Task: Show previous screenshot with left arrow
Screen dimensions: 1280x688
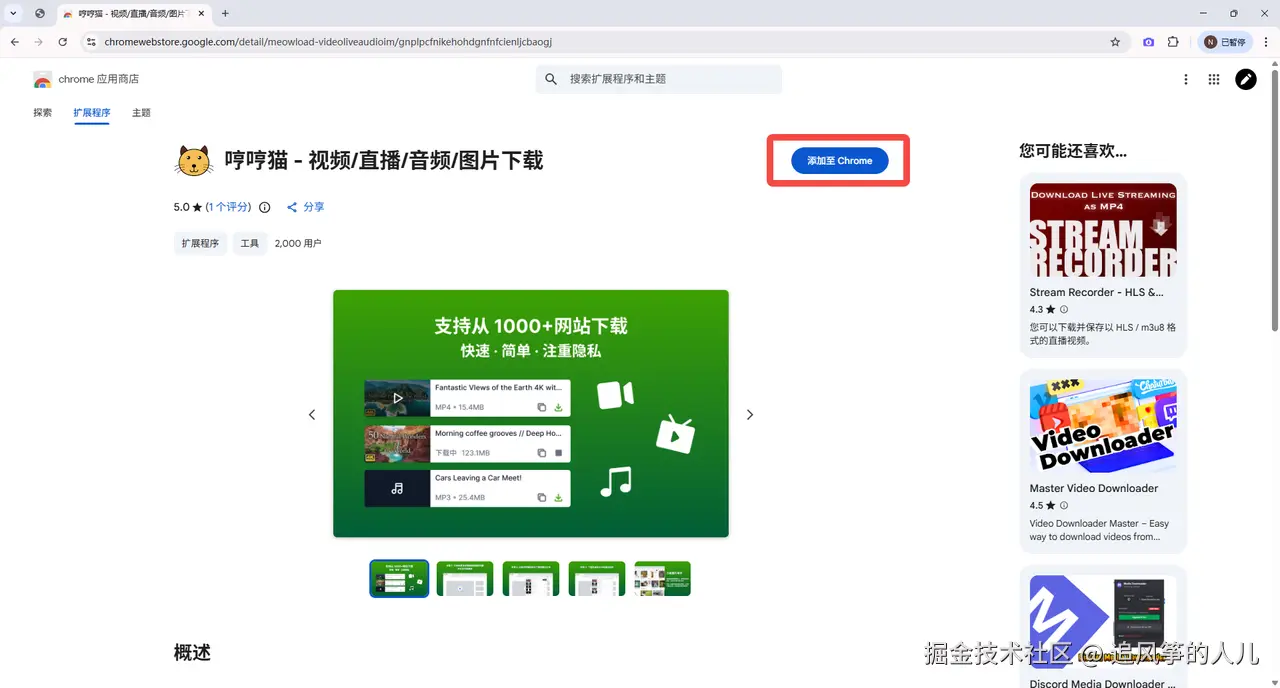Action: [x=312, y=414]
